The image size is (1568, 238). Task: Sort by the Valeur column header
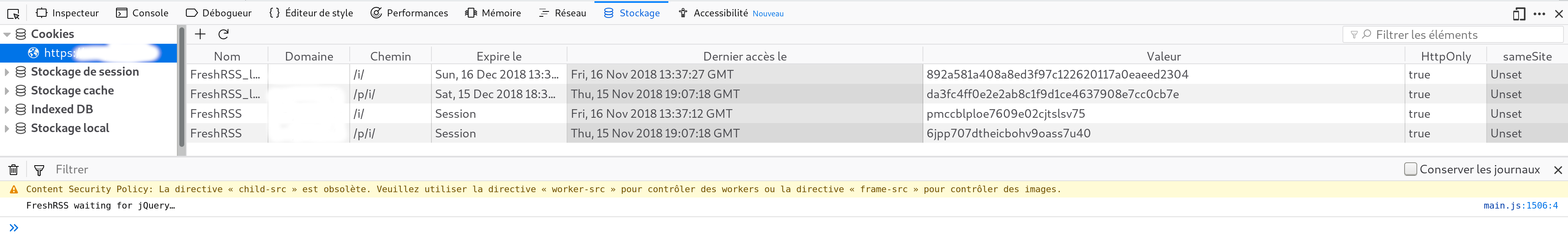(1163, 56)
